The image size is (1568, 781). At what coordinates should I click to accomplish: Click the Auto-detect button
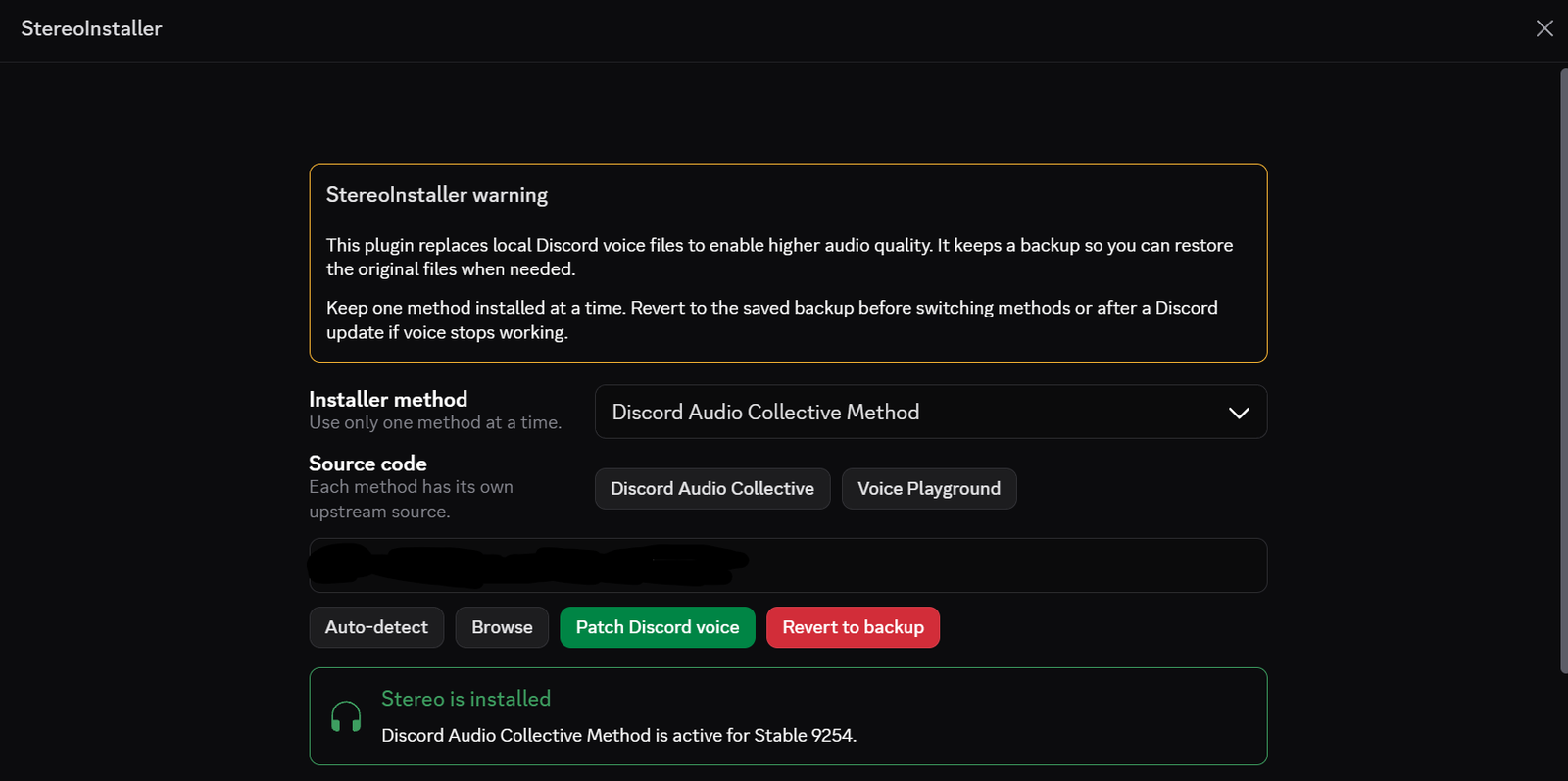click(376, 627)
